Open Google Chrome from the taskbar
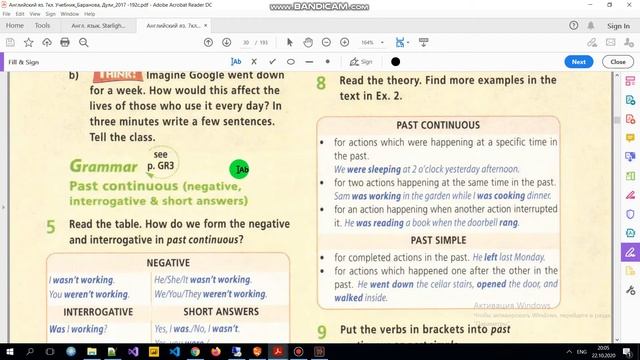Viewport: 640px width, 360px height. 195,351
